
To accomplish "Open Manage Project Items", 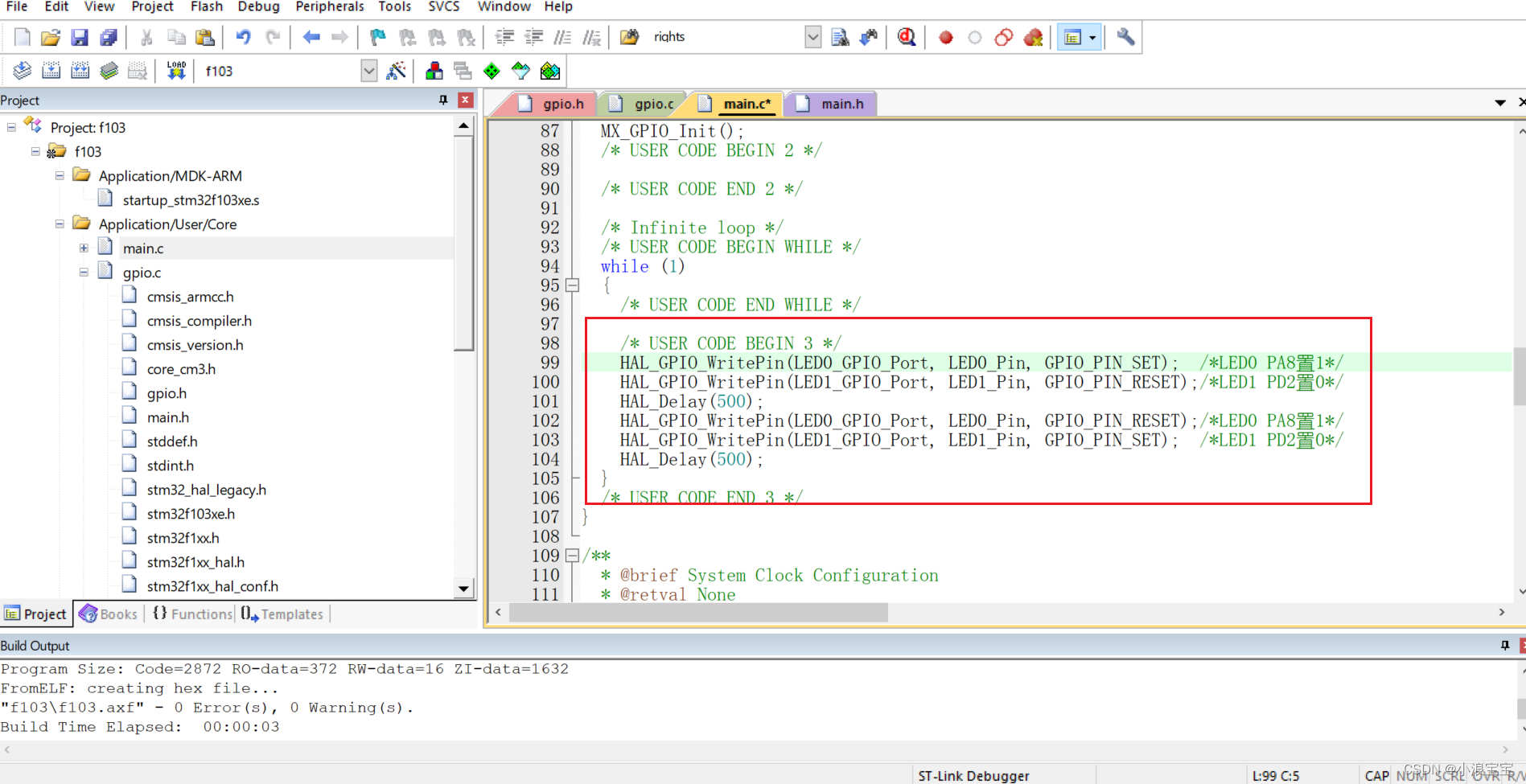I will coord(434,71).
